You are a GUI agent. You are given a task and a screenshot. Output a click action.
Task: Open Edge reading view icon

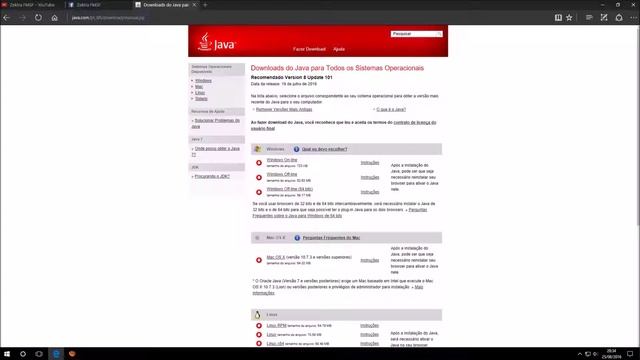pyautogui.click(x=558, y=18)
